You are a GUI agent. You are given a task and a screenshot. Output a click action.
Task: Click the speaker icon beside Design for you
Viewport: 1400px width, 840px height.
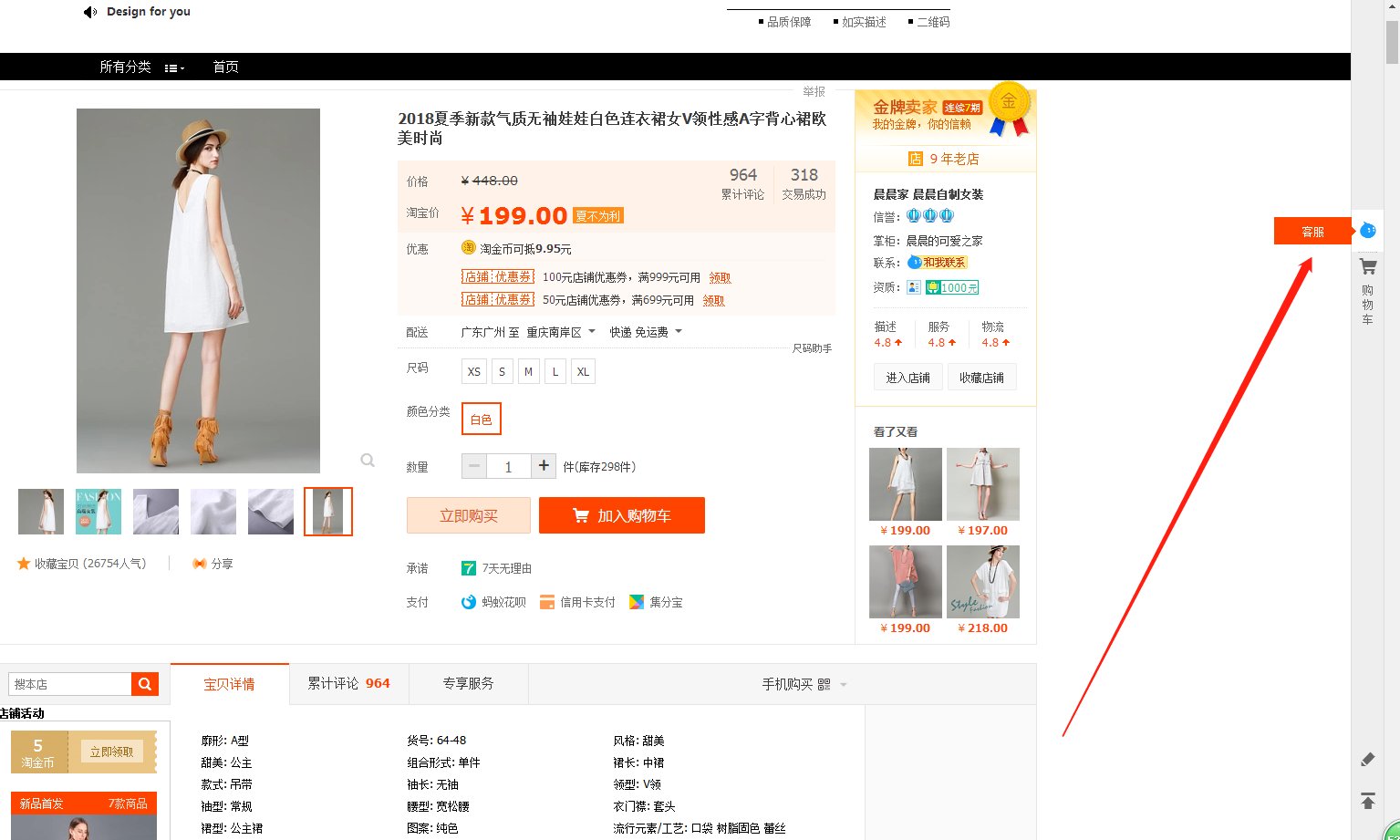click(x=88, y=11)
